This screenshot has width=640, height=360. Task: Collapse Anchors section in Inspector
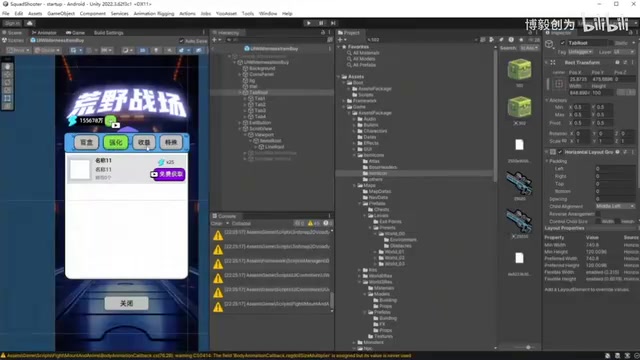pos(547,100)
